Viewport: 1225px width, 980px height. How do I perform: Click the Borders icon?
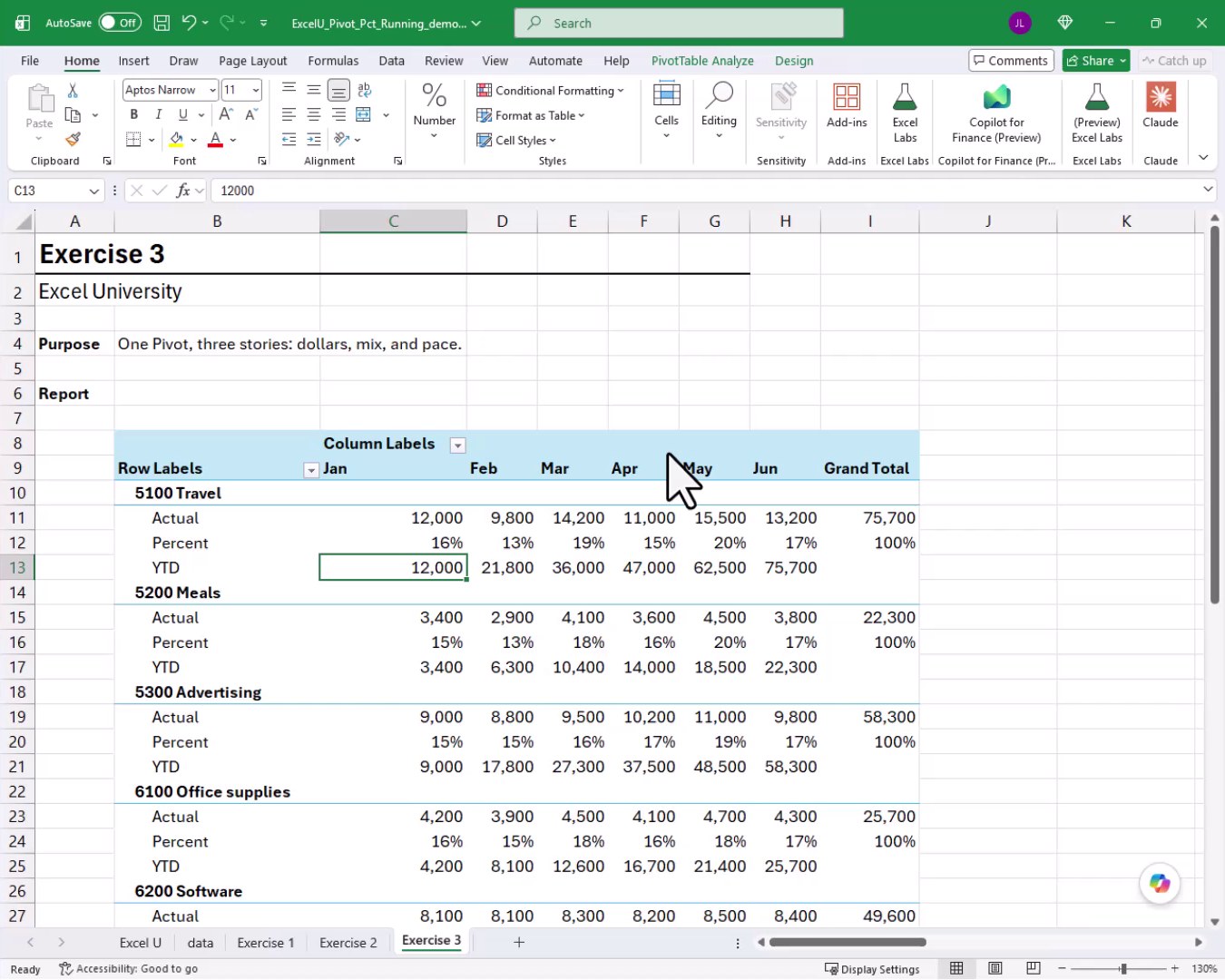pyautogui.click(x=133, y=140)
